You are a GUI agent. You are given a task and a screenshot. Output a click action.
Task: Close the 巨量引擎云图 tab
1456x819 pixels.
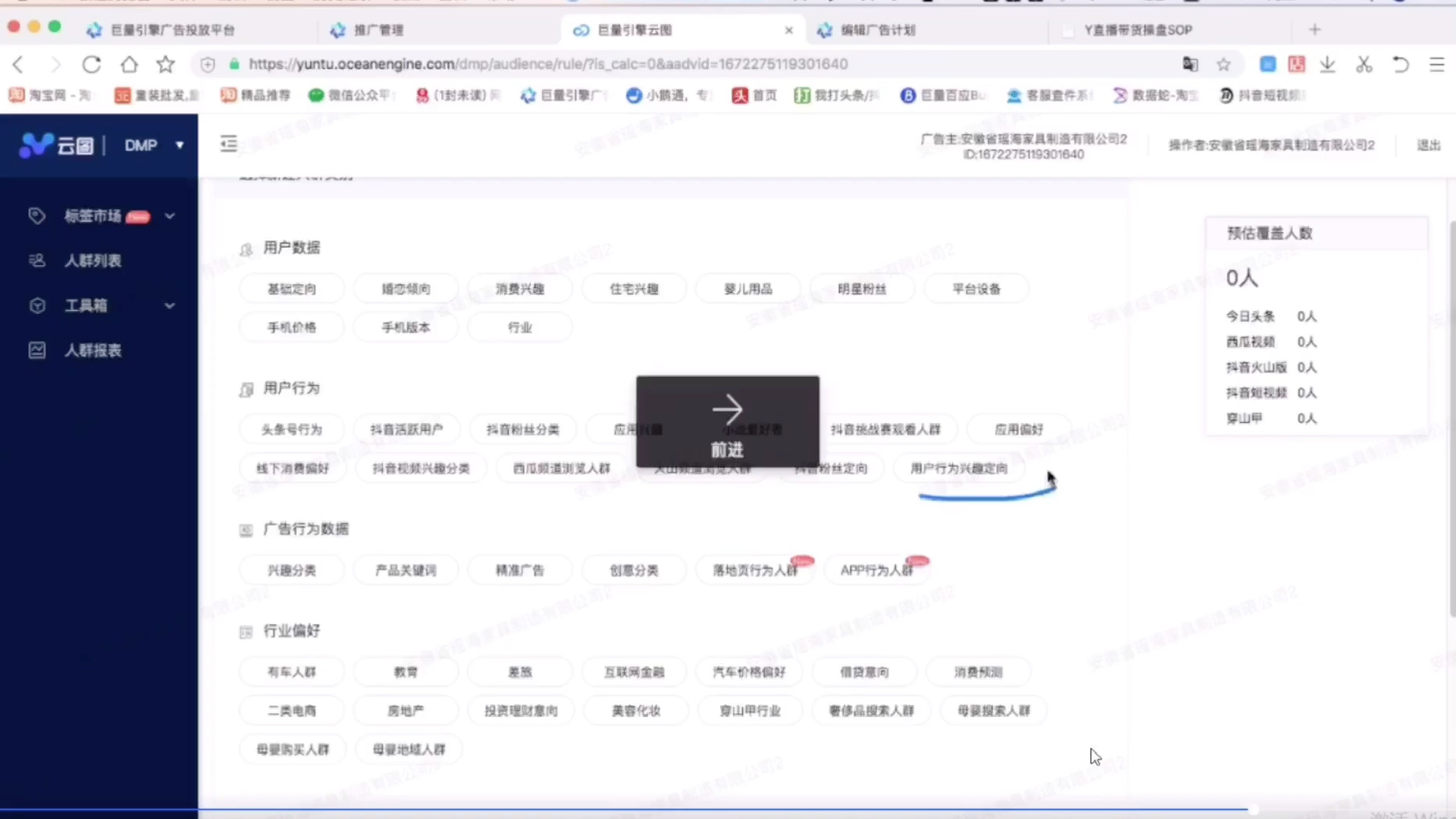(x=789, y=30)
